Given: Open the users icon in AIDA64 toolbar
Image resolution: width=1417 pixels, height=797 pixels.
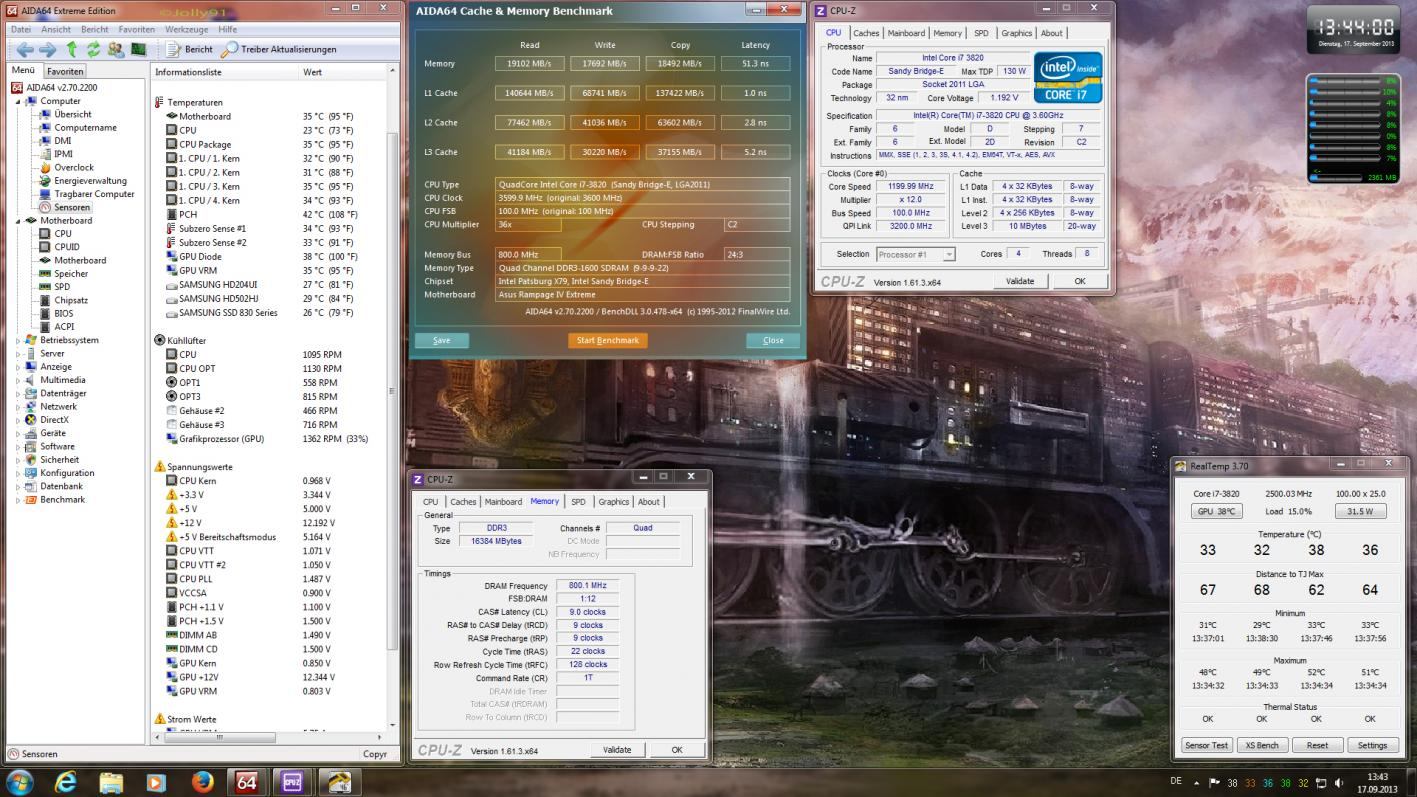Looking at the screenshot, I should (x=116, y=49).
